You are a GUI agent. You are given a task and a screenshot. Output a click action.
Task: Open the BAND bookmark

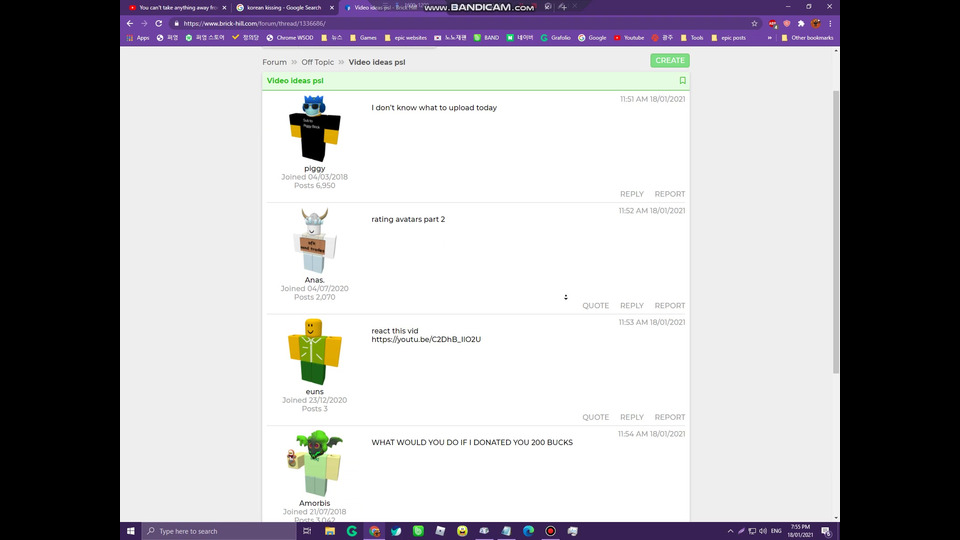pyautogui.click(x=486, y=38)
